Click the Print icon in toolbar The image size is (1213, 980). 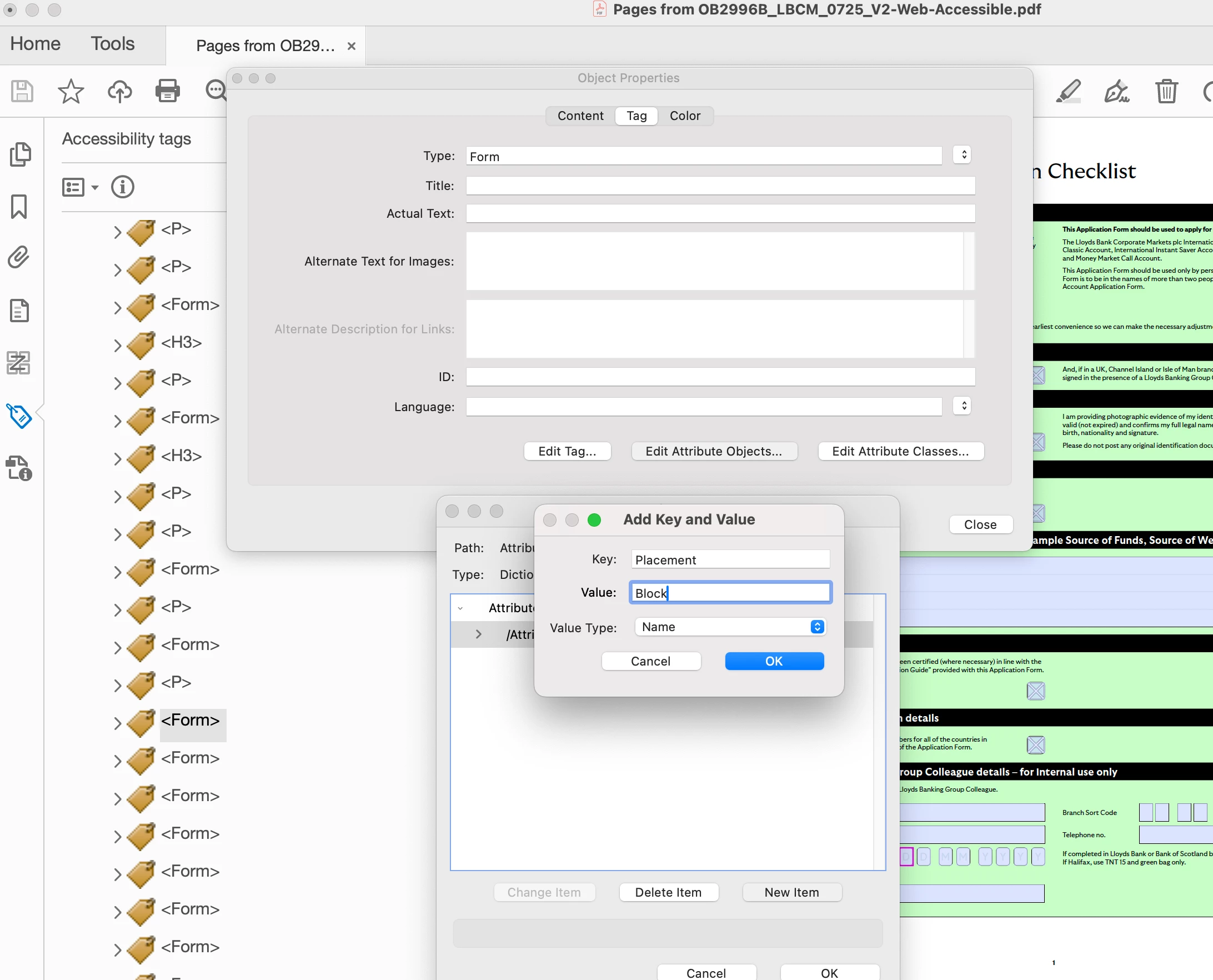pyautogui.click(x=168, y=91)
